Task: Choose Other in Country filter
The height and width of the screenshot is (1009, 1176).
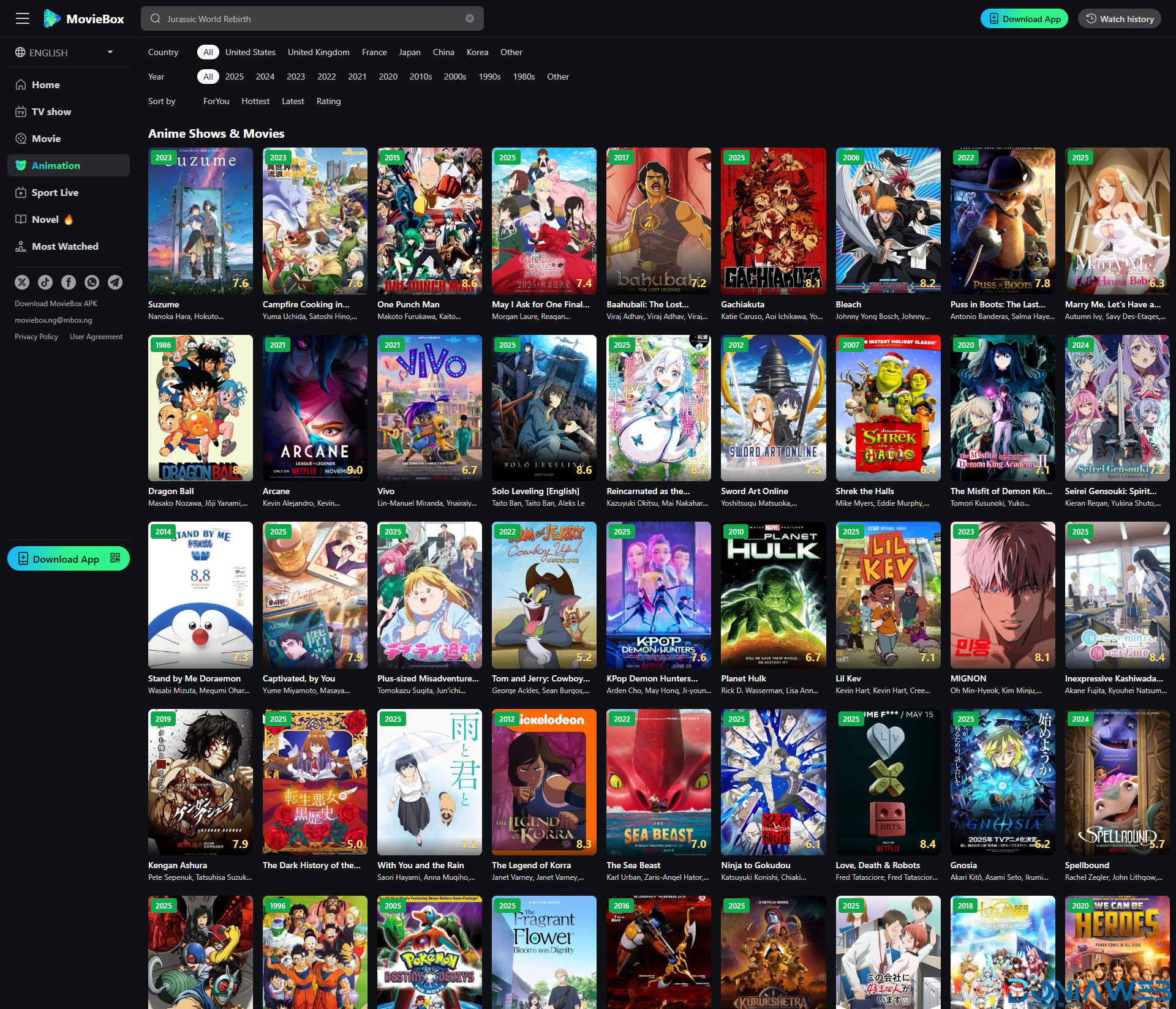Action: (x=511, y=52)
